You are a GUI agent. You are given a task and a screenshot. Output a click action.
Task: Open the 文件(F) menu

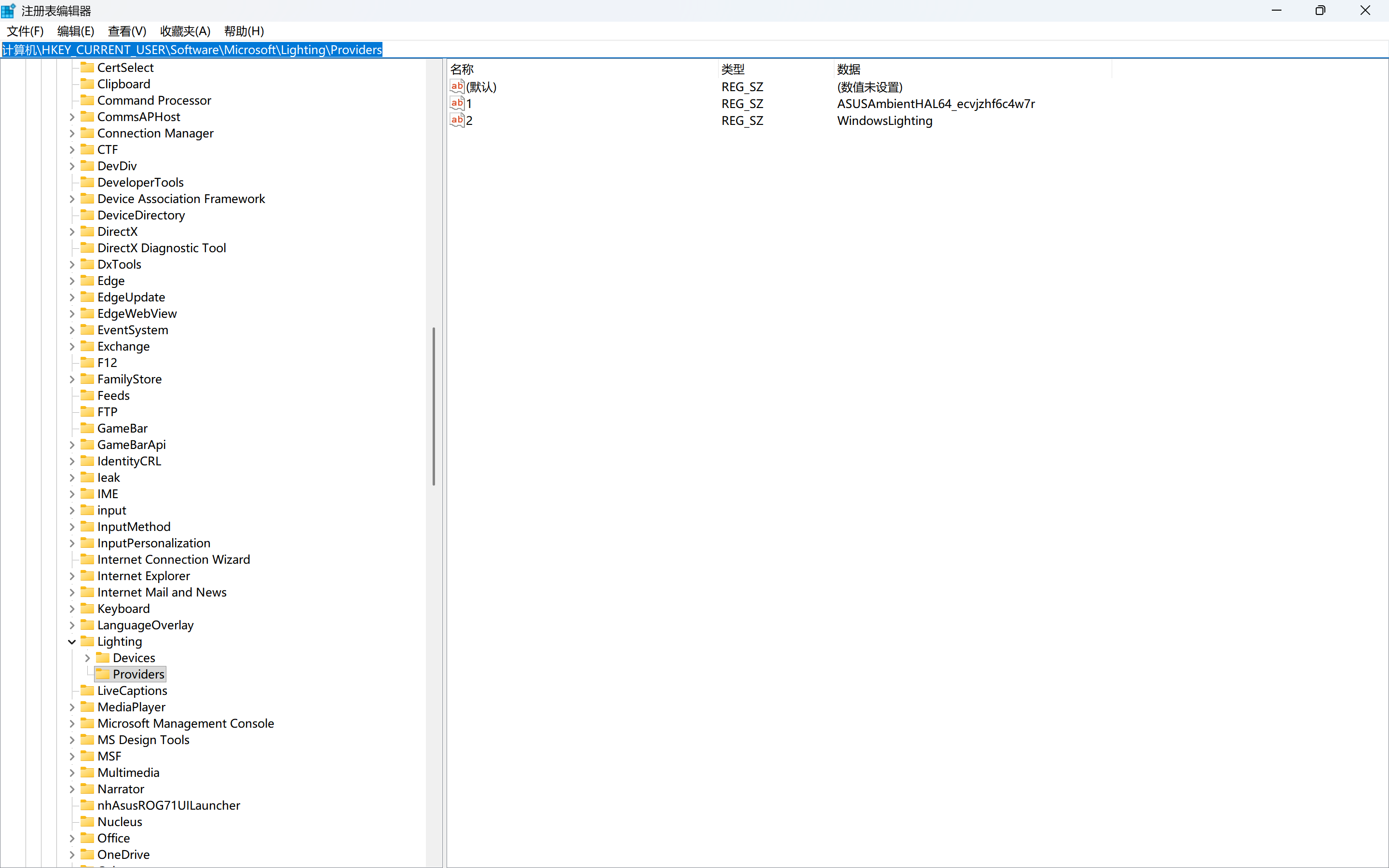(x=25, y=31)
